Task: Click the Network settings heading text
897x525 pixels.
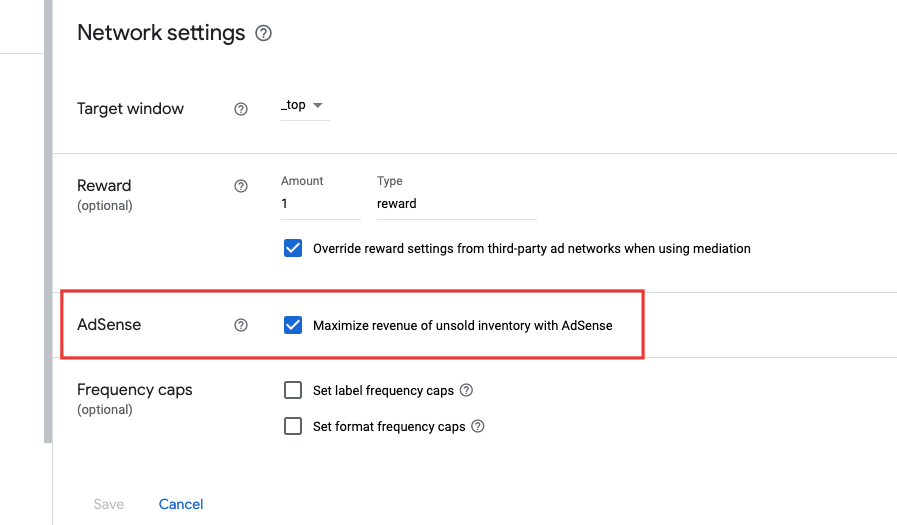Action: pos(161,33)
